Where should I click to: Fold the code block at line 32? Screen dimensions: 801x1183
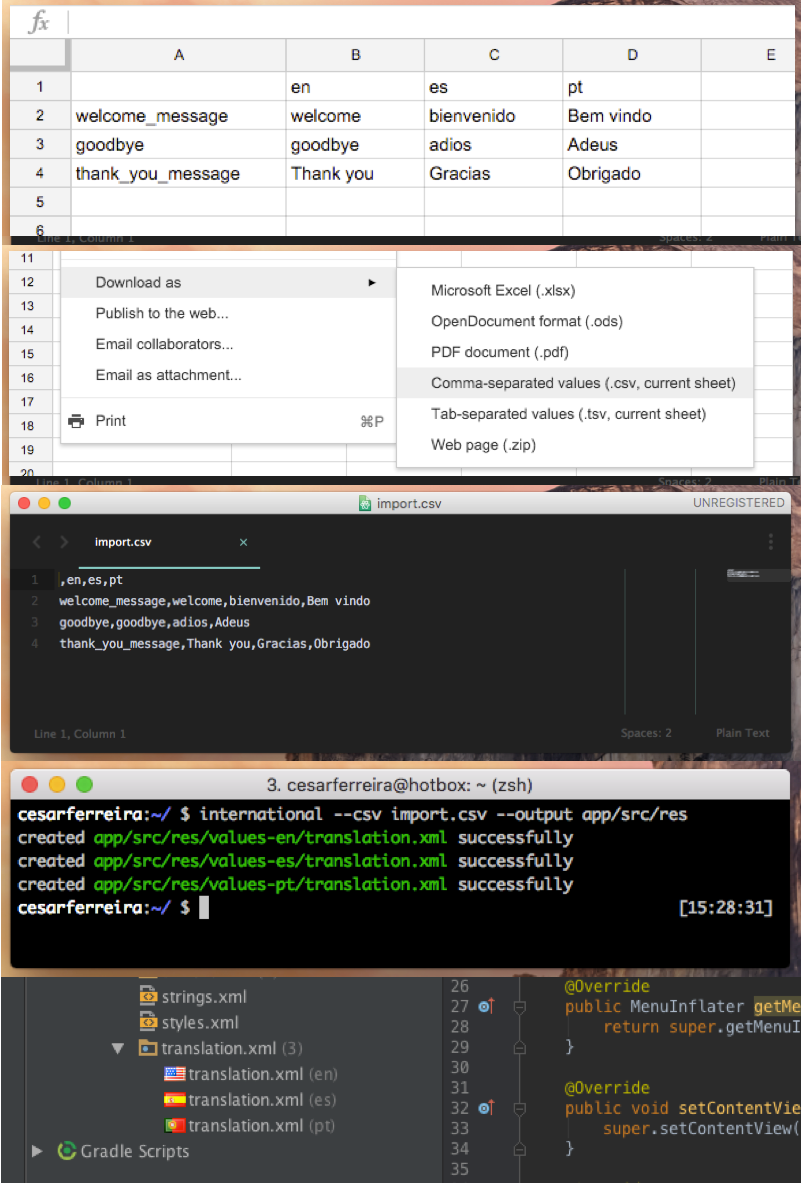coord(519,1108)
